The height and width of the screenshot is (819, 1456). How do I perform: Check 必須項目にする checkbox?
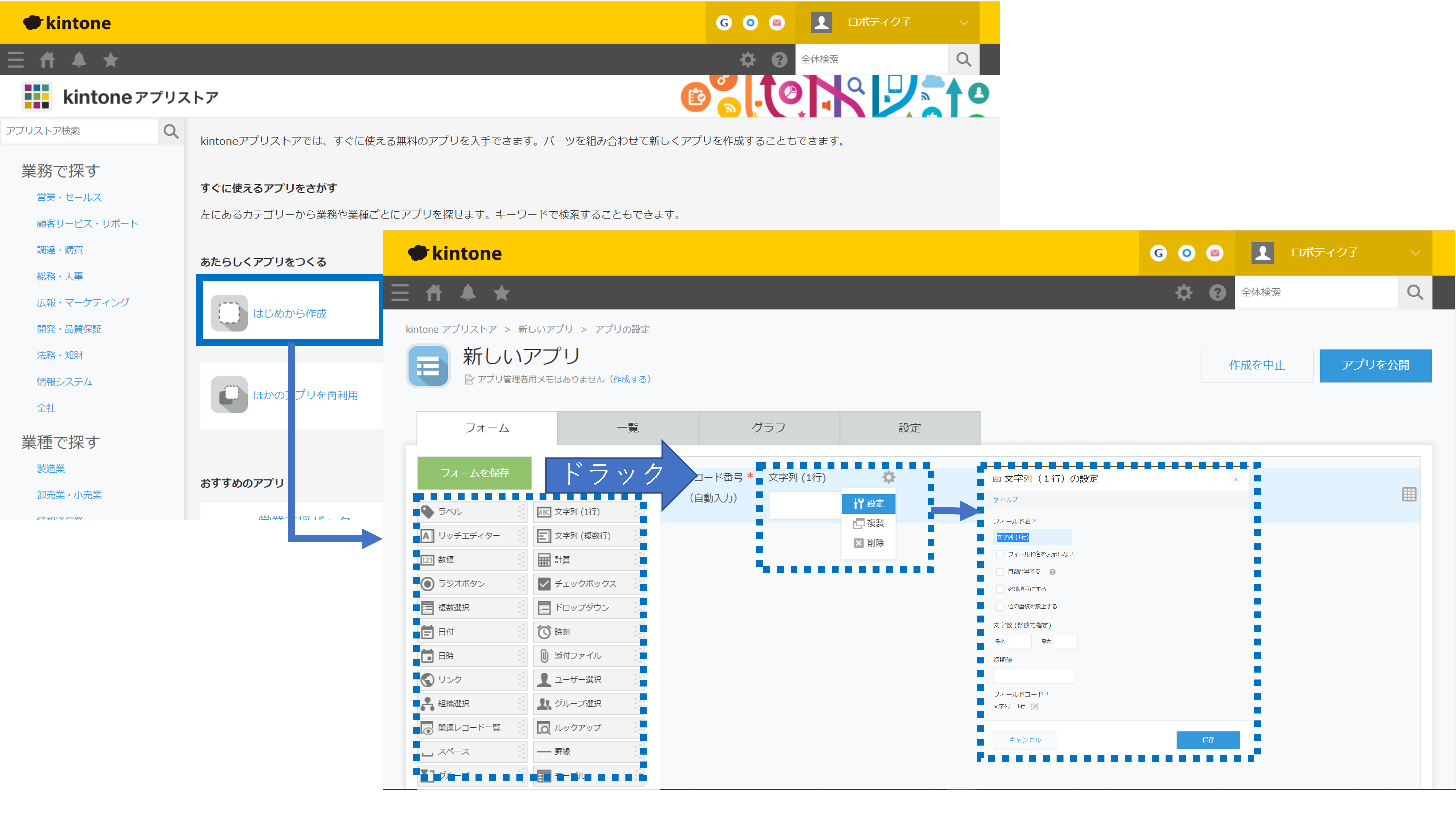[1000, 589]
